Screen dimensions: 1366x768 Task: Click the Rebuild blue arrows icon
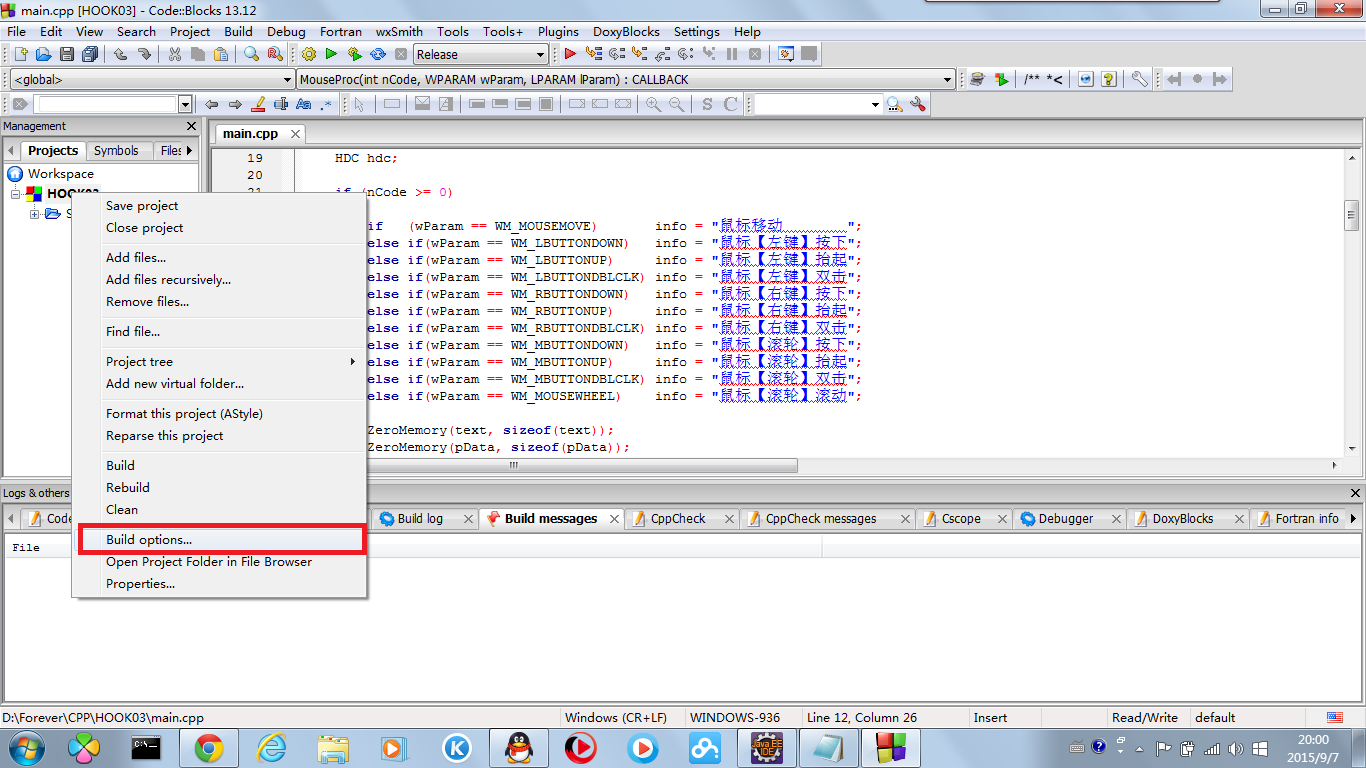378,54
